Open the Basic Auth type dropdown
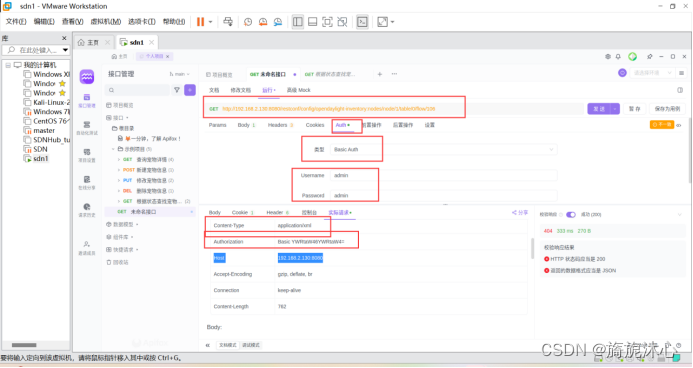 (x=443, y=150)
